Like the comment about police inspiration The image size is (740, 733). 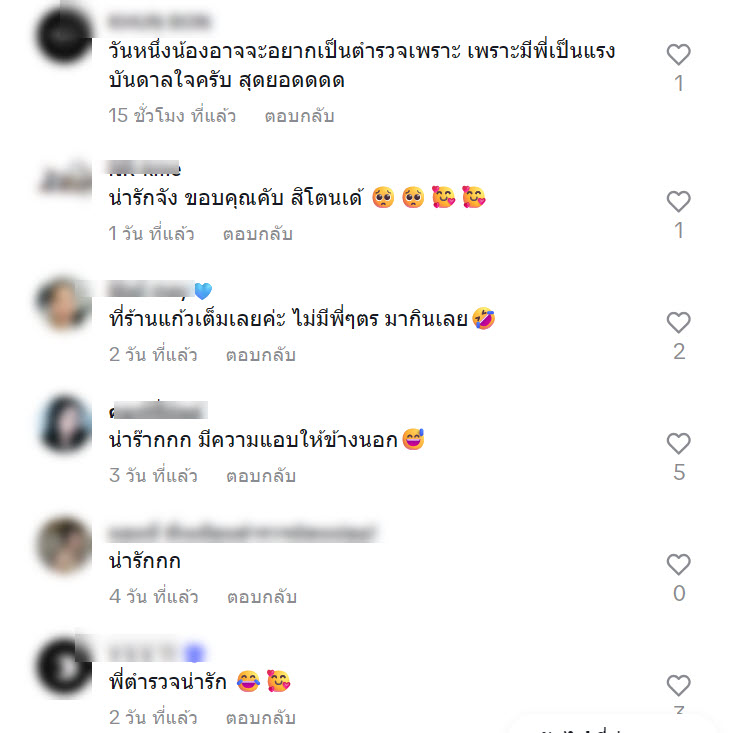pos(678,54)
